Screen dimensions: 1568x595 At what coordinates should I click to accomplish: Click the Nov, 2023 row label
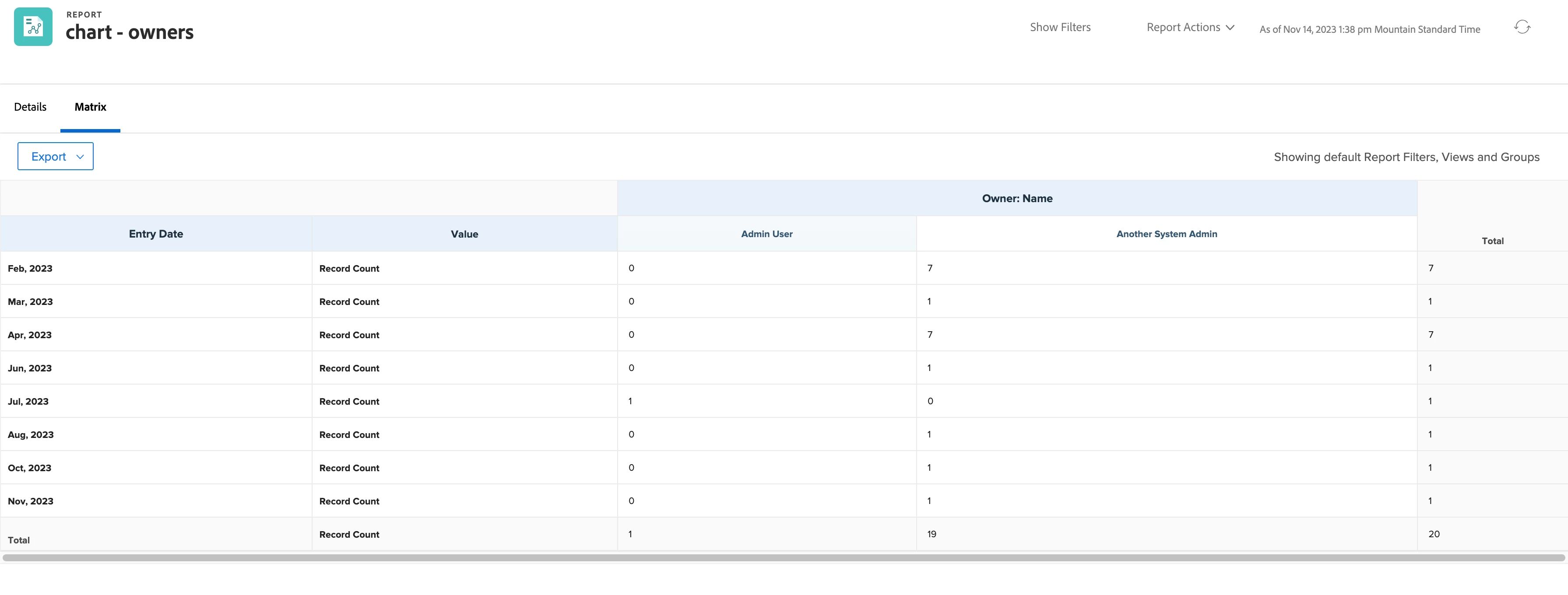click(31, 501)
